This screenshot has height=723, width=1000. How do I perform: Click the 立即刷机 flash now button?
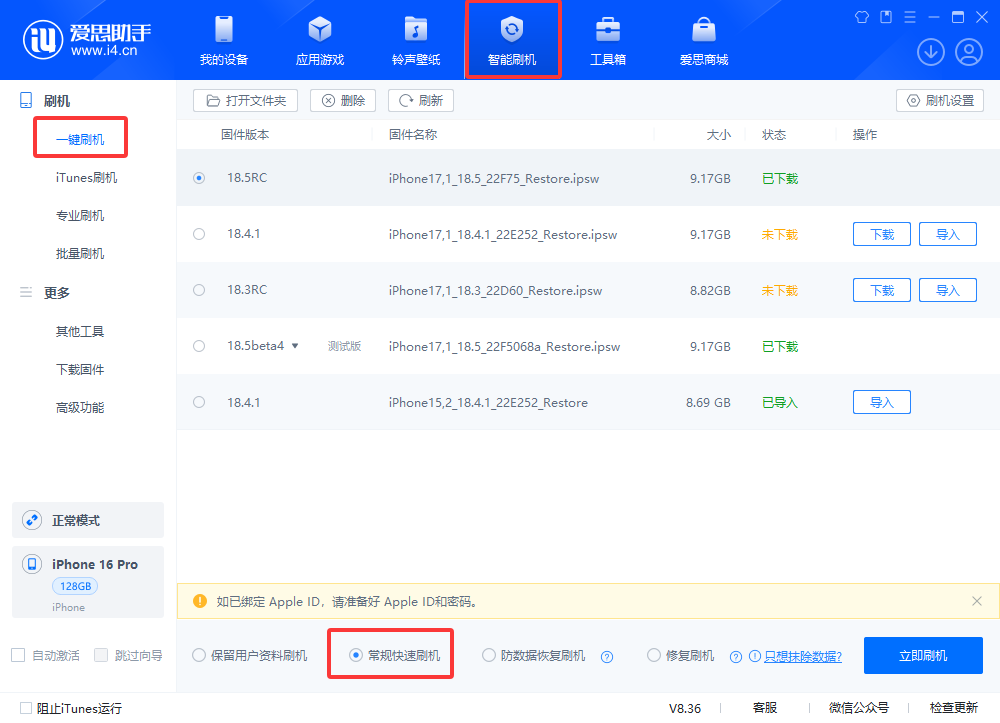pyautogui.click(x=923, y=656)
